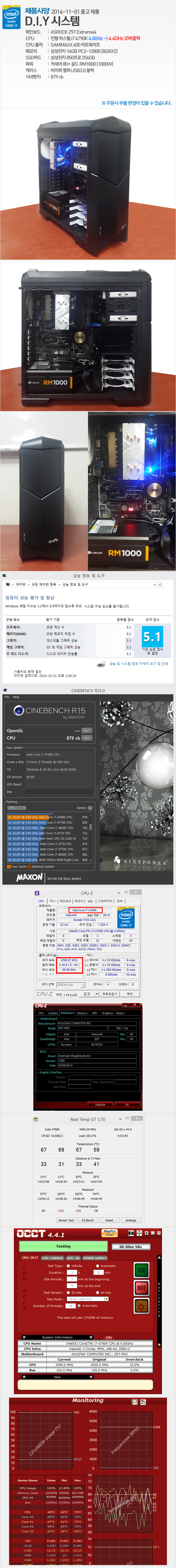Click the red OFF button in OCCT

click(x=141, y=1288)
